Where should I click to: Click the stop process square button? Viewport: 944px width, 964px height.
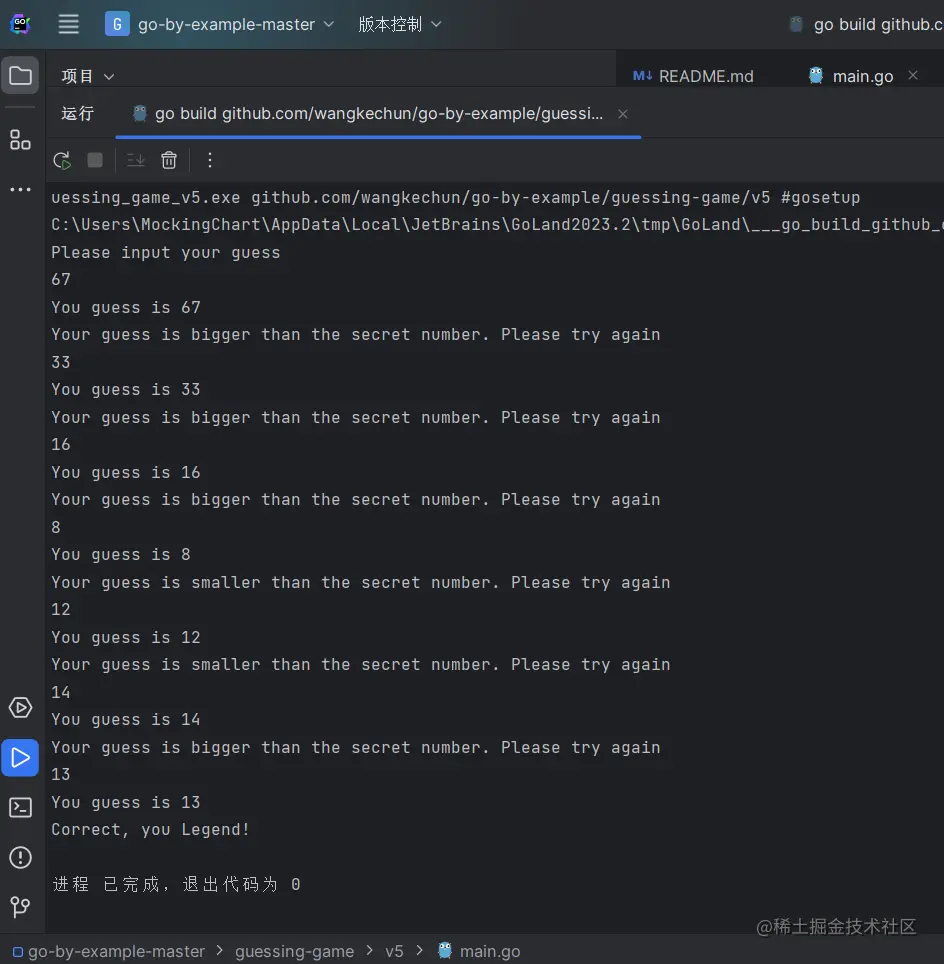pos(95,160)
